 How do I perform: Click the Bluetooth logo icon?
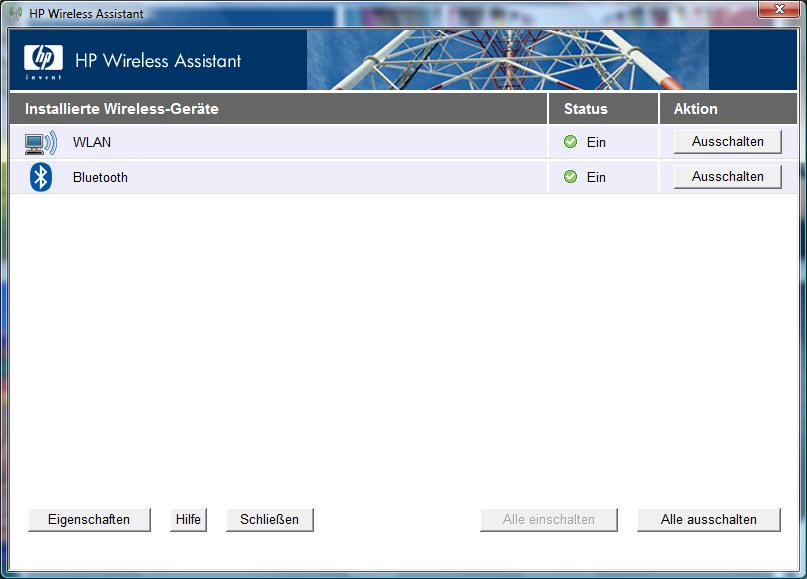coord(41,177)
